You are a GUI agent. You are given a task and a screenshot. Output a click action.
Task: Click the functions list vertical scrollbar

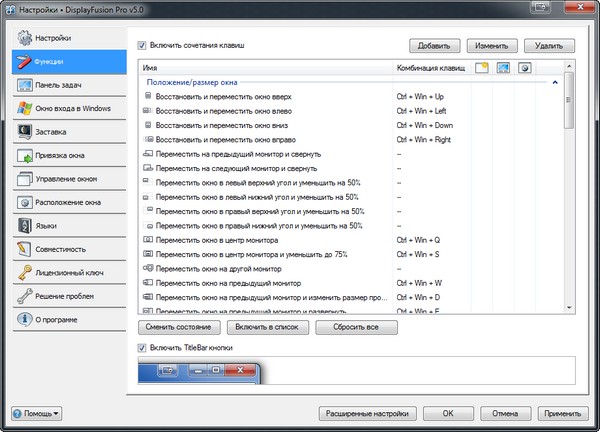coord(568,200)
